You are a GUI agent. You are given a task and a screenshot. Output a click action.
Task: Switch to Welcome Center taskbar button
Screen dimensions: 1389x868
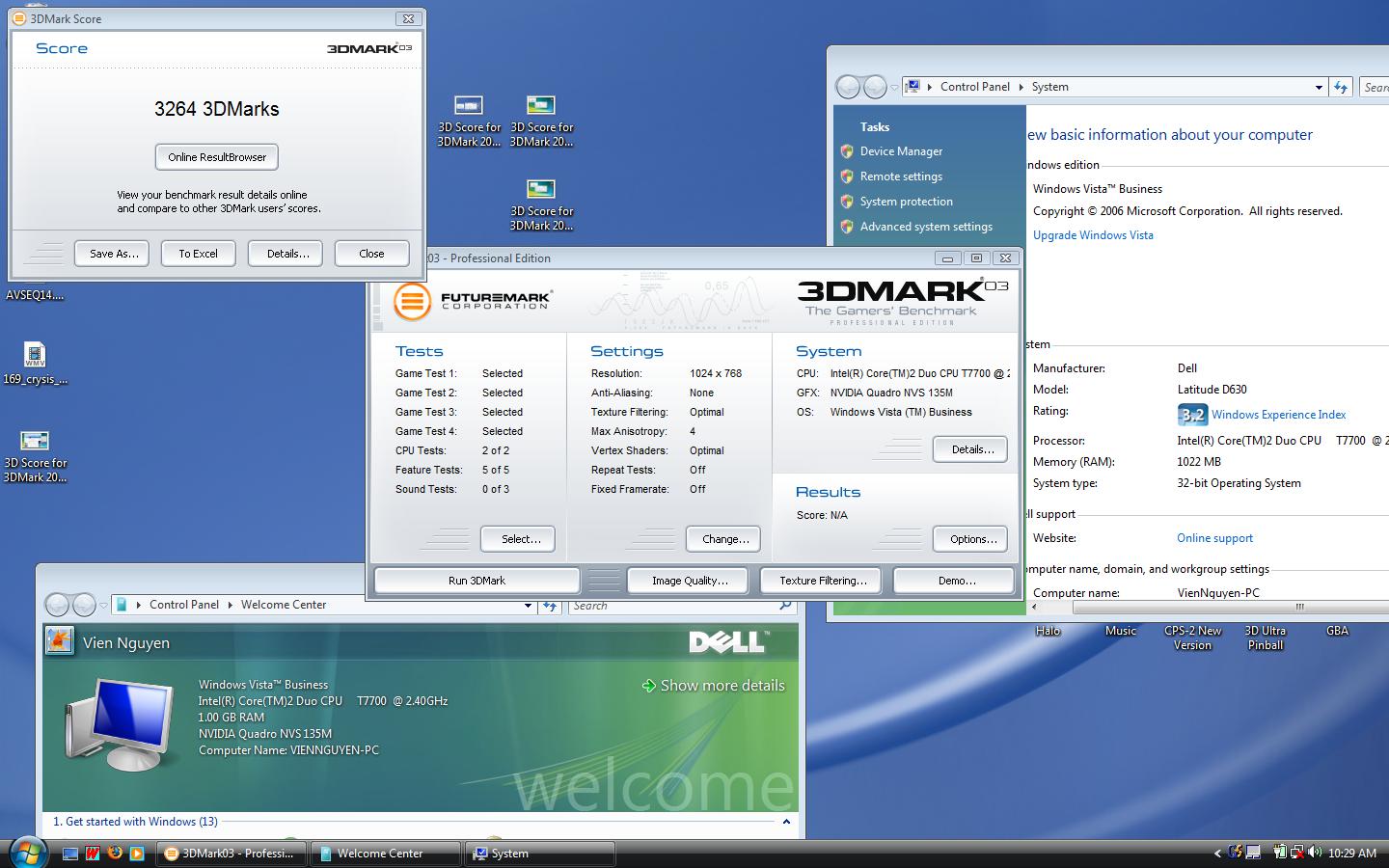point(387,854)
